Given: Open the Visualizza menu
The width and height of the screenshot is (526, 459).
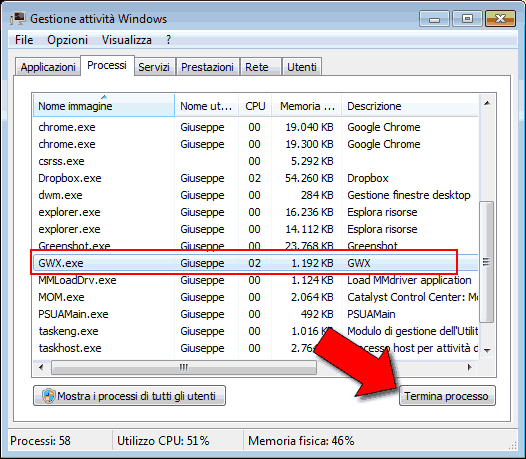Looking at the screenshot, I should (126, 40).
